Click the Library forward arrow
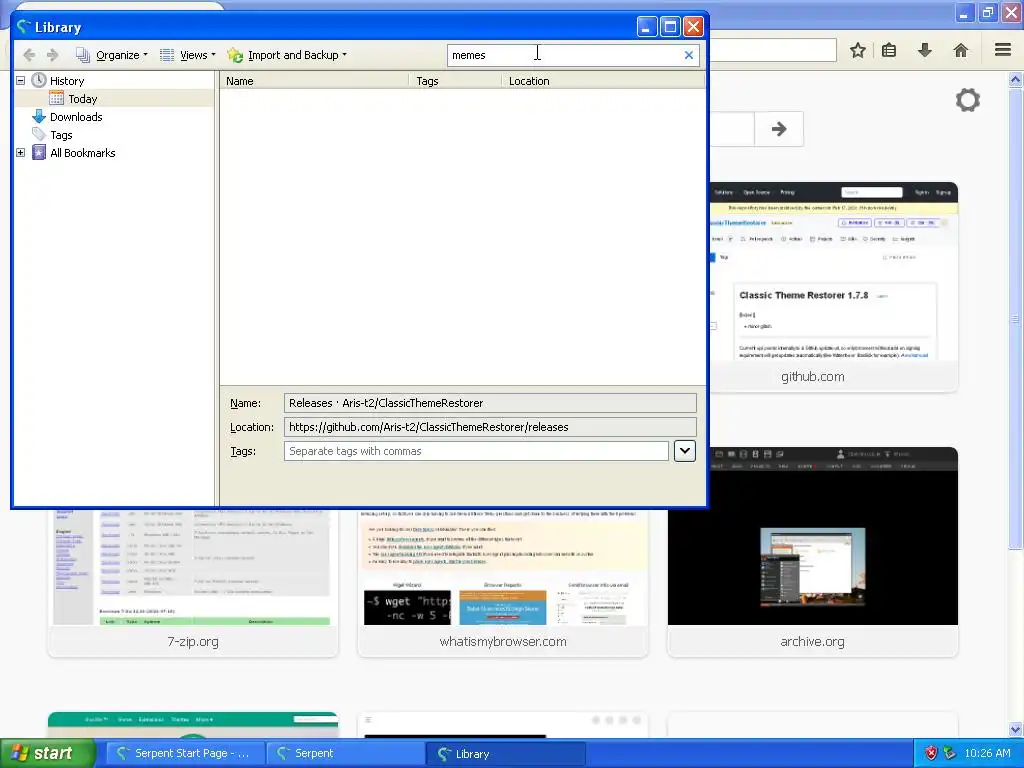1024x768 pixels. pyautogui.click(x=53, y=55)
